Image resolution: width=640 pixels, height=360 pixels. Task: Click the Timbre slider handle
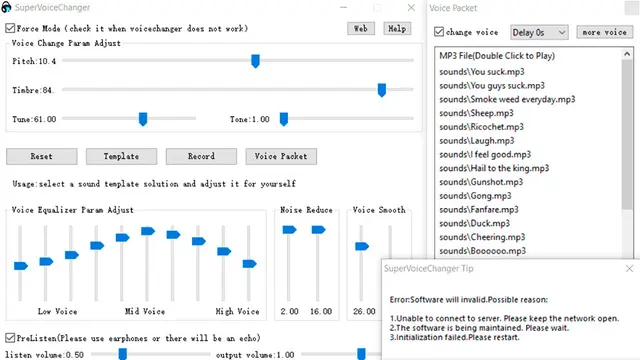382,90
